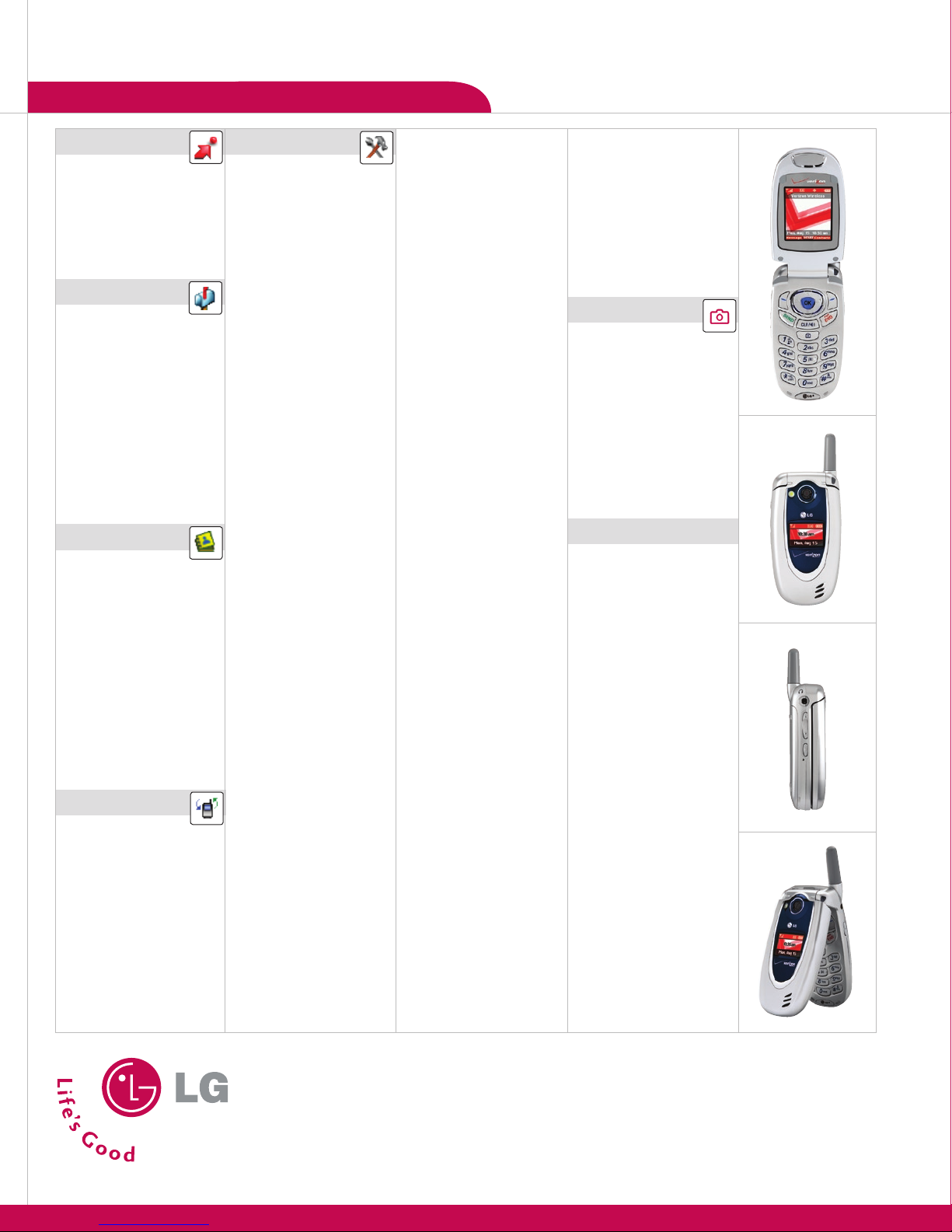Screen dimensions: 952x1232
Task: Open the hammer and wrench tools icon
Action: tap(377, 147)
